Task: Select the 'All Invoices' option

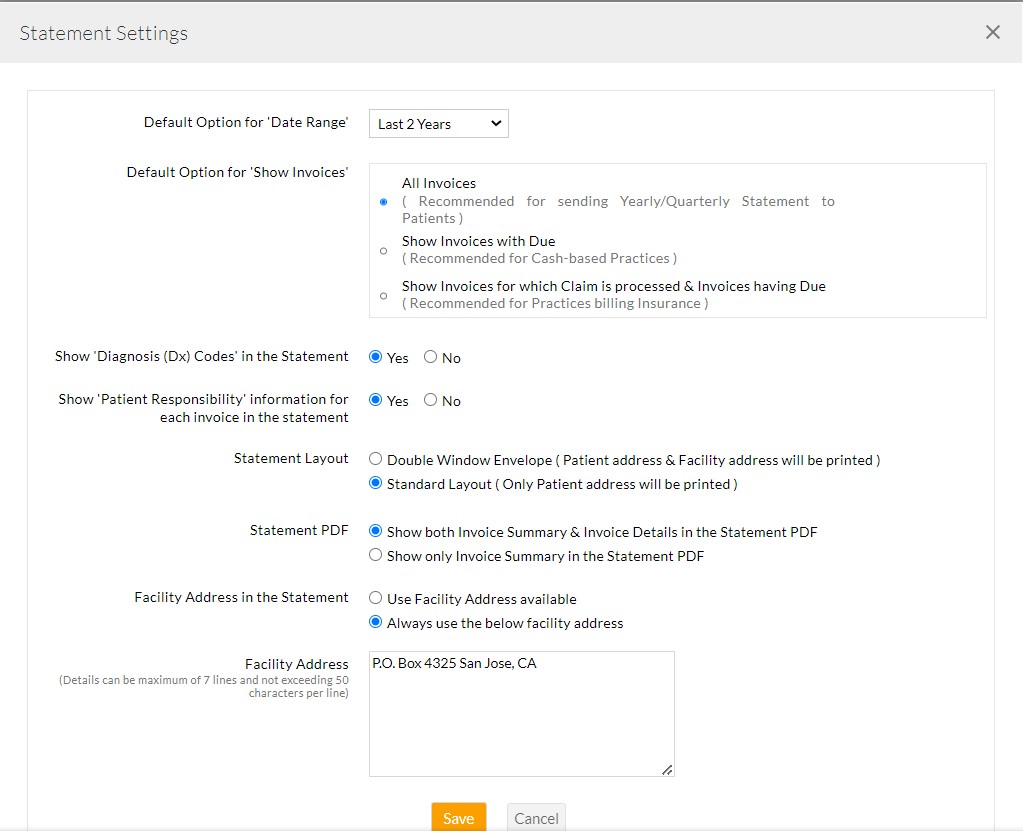Action: coord(383,202)
